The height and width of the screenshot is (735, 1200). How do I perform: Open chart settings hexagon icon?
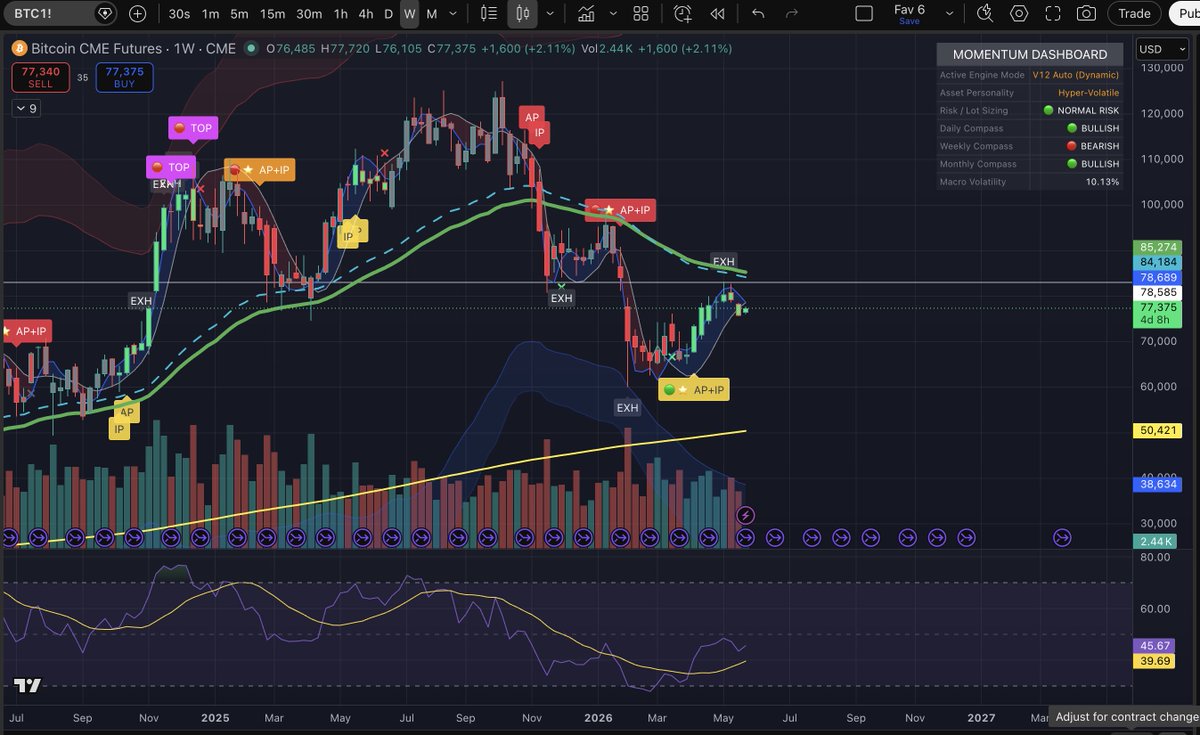coord(1019,14)
